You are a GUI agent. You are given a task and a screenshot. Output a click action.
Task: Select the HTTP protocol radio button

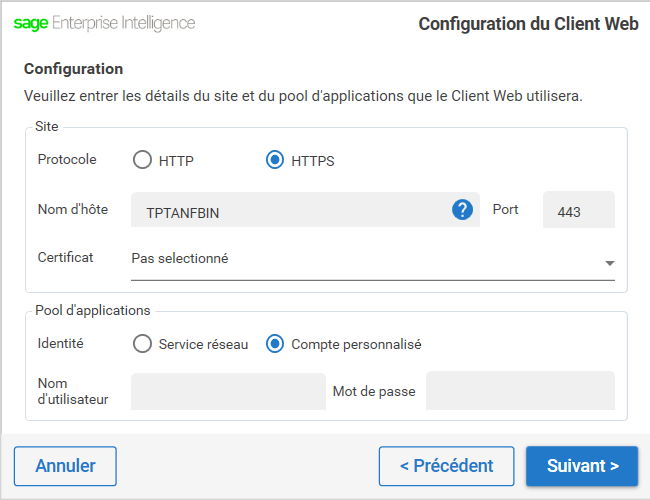[142, 160]
